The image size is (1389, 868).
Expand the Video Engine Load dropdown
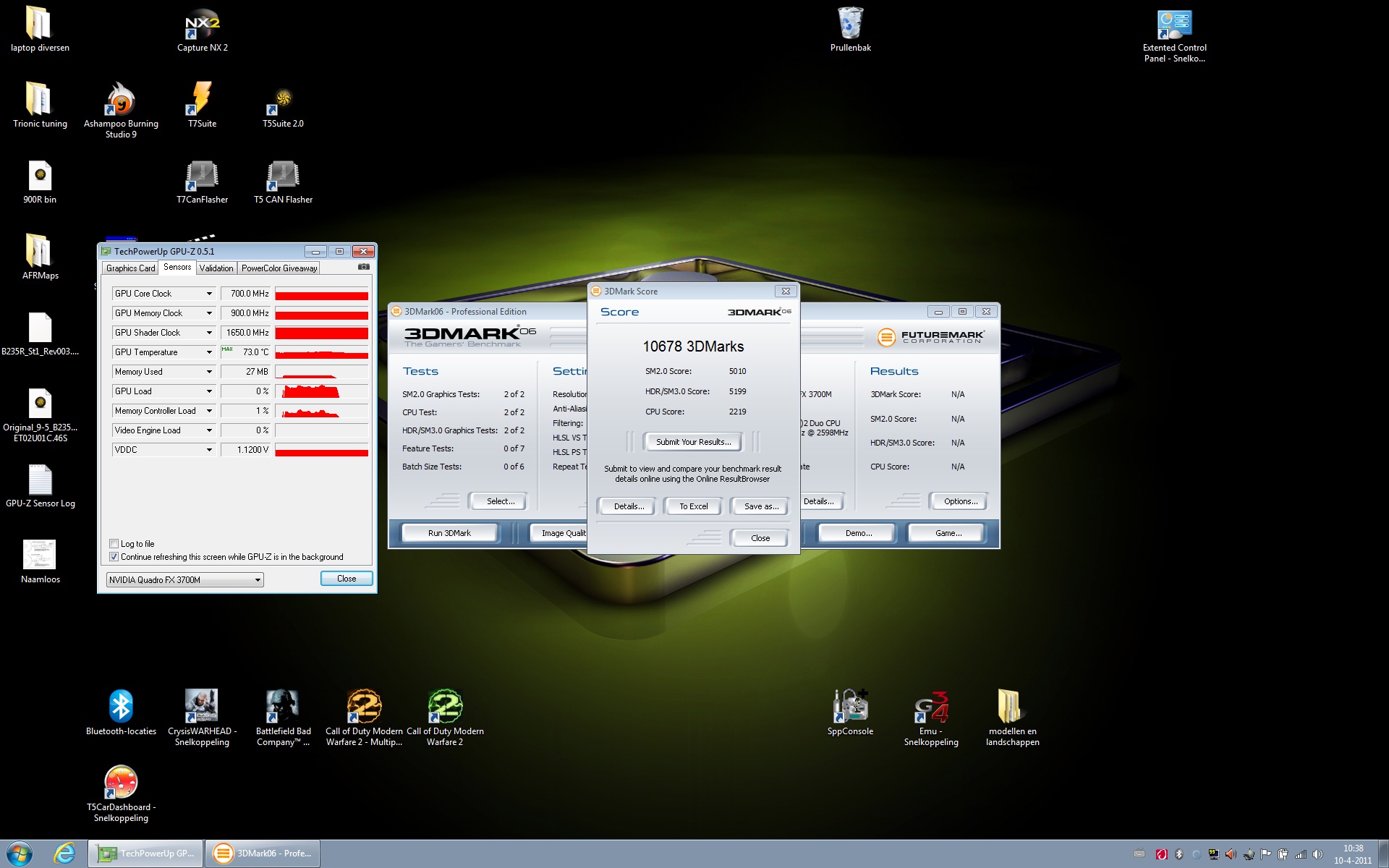[x=209, y=430]
